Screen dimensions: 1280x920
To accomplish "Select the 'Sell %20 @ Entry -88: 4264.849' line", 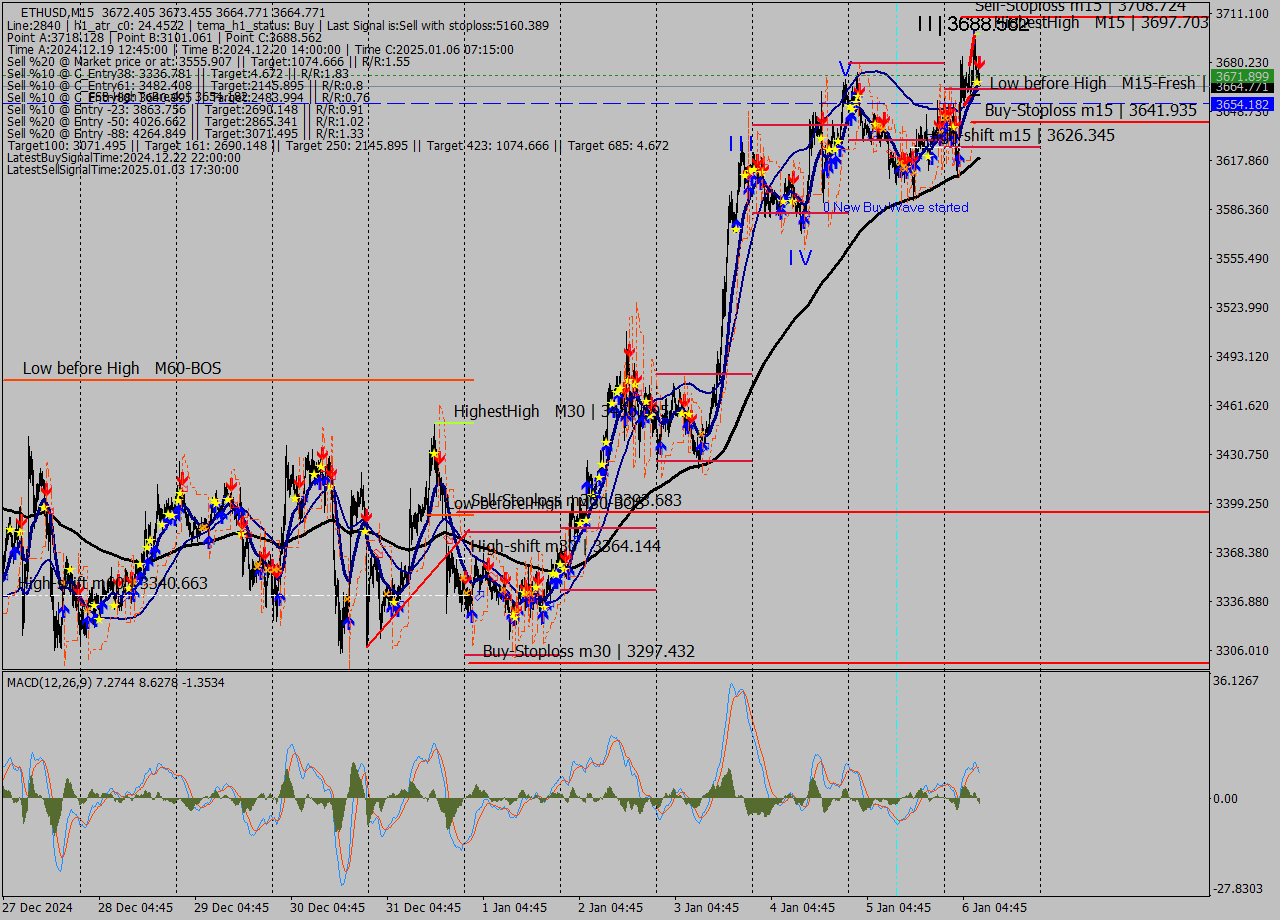I will (x=185, y=134).
